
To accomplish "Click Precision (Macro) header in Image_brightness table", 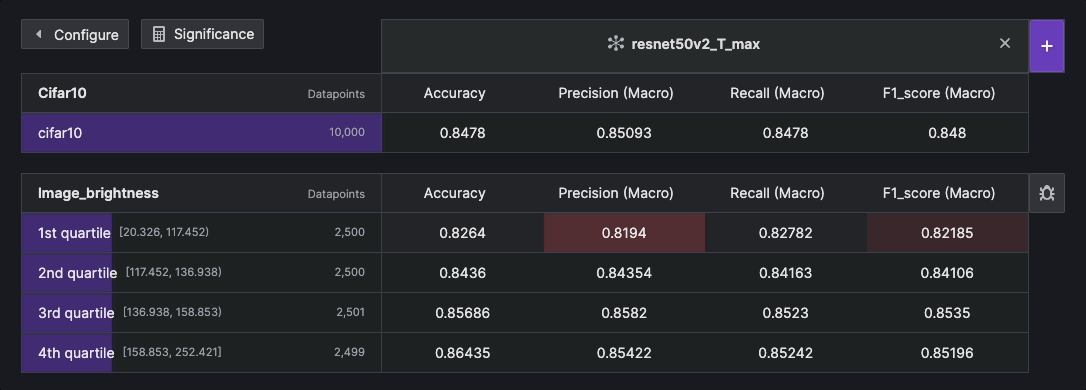I will click(616, 193).
